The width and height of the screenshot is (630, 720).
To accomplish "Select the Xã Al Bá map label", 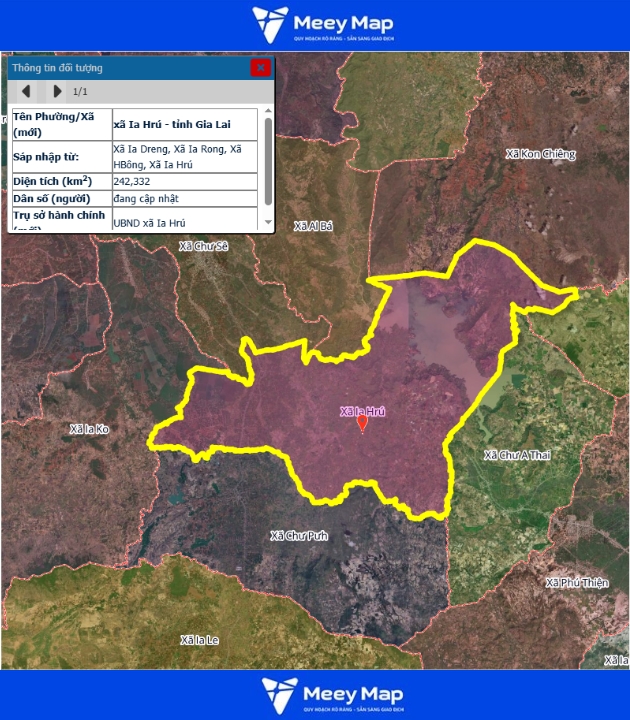I will coord(313,226).
